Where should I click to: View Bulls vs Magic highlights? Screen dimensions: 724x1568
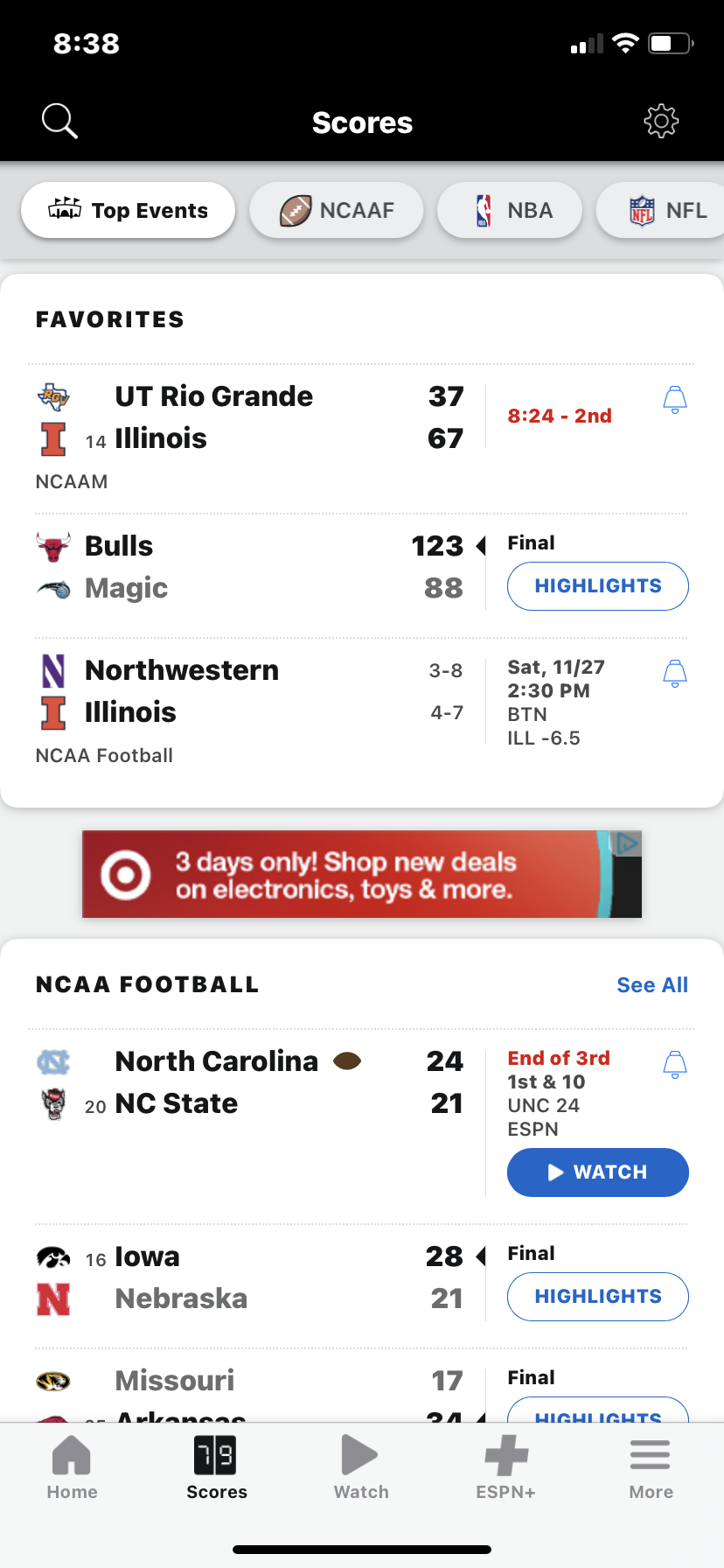click(x=598, y=586)
